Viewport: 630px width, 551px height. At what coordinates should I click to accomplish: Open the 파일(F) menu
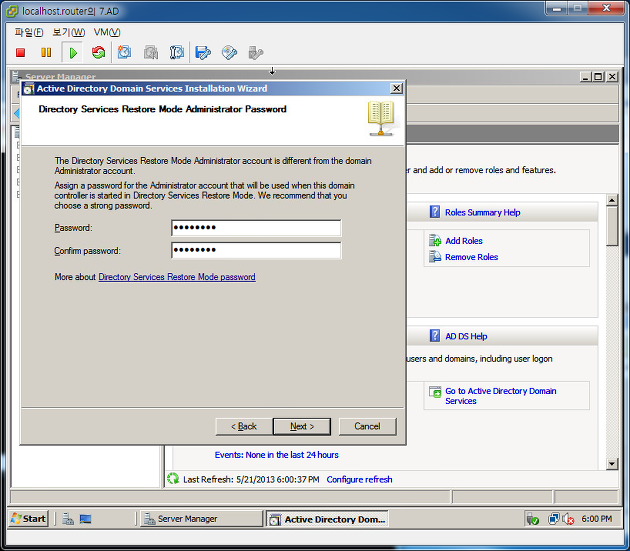point(29,32)
